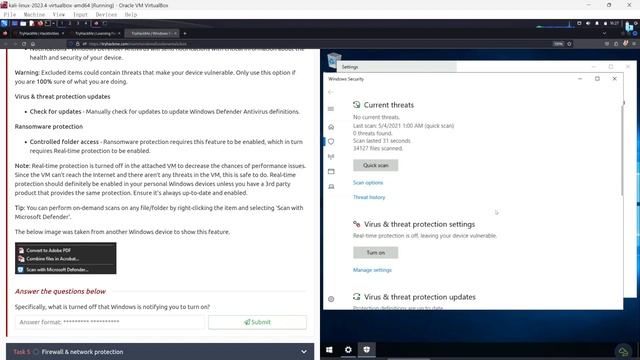Open Kali notifications bell
640x360 pixels.
(597, 23)
